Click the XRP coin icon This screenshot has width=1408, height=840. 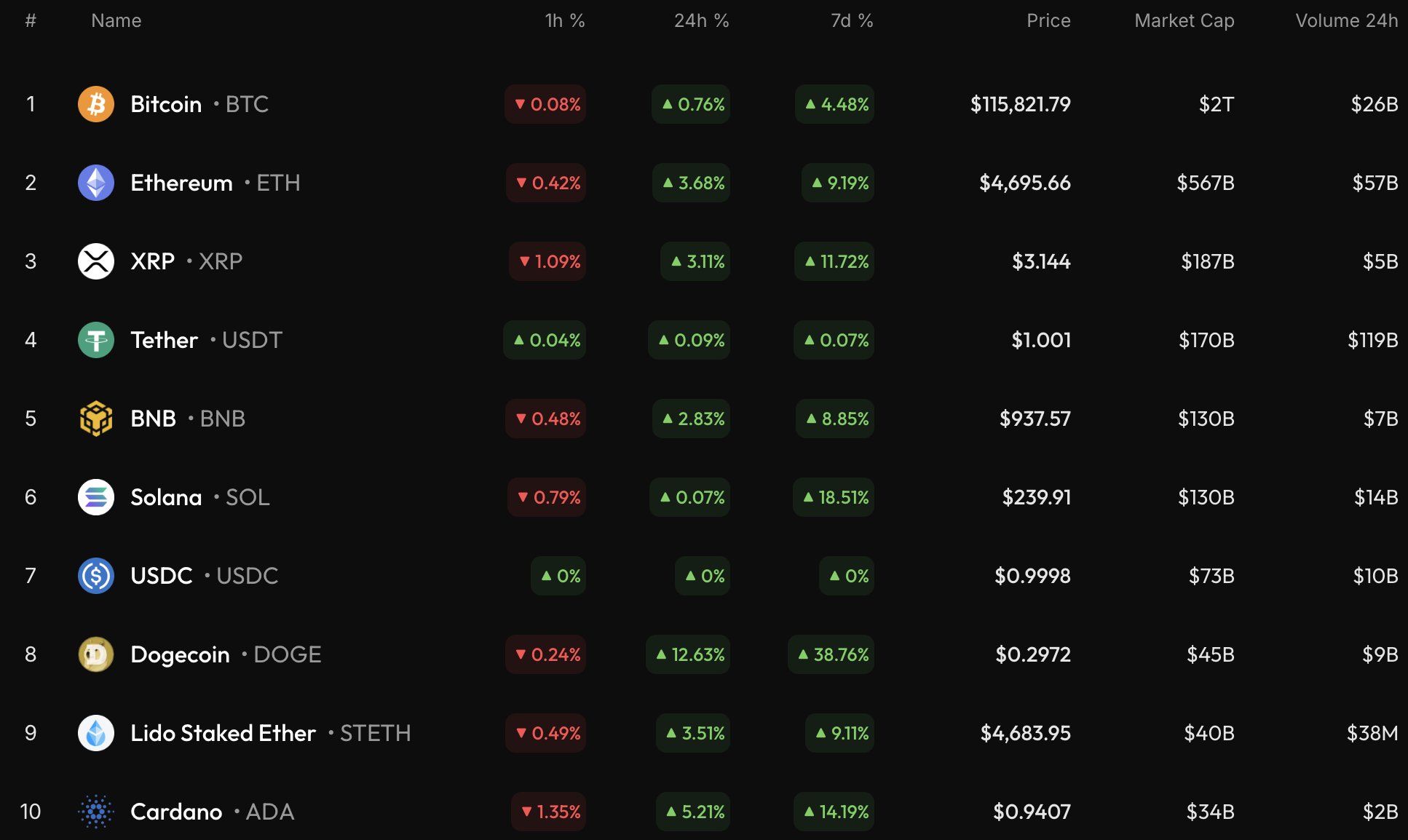(96, 261)
